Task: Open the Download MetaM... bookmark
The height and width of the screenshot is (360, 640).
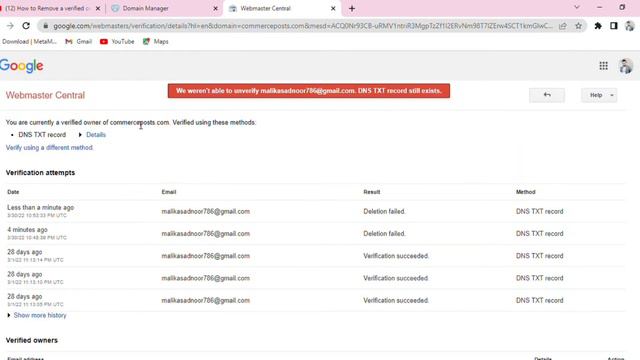Action: coord(29,41)
